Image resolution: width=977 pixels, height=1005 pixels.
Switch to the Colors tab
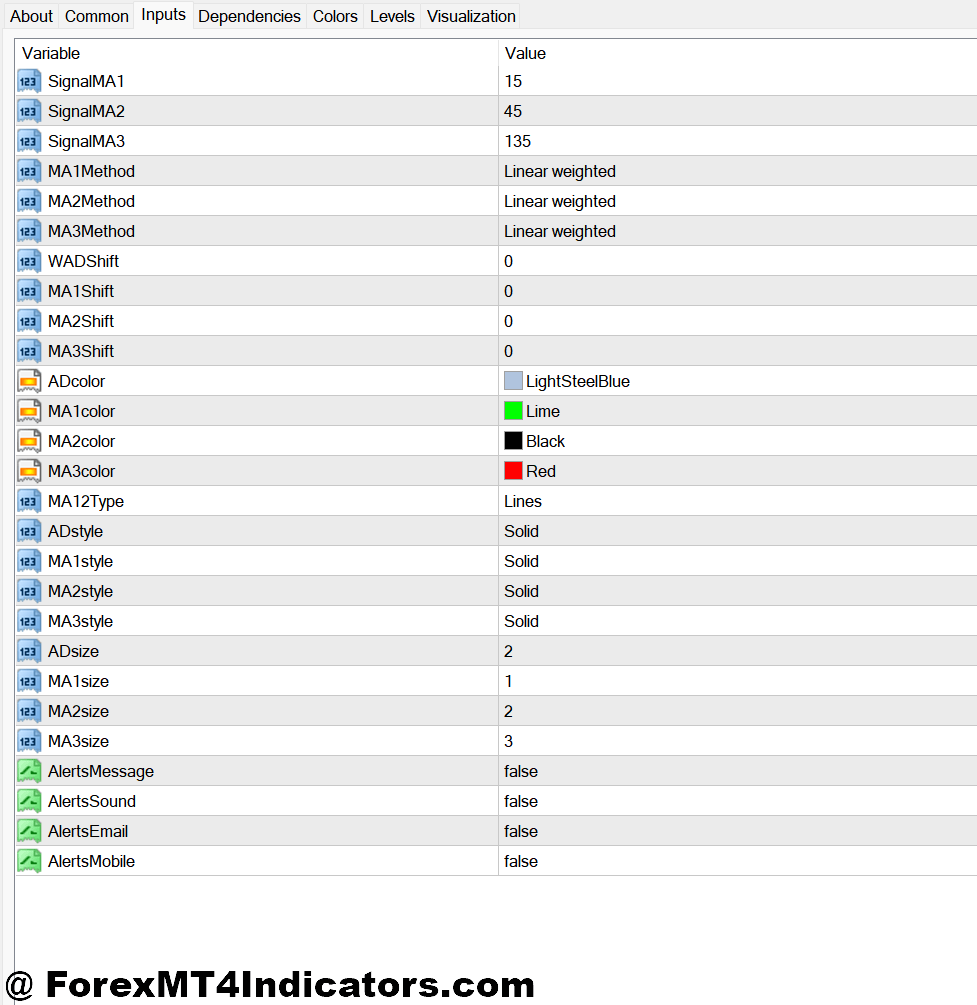pyautogui.click(x=335, y=15)
